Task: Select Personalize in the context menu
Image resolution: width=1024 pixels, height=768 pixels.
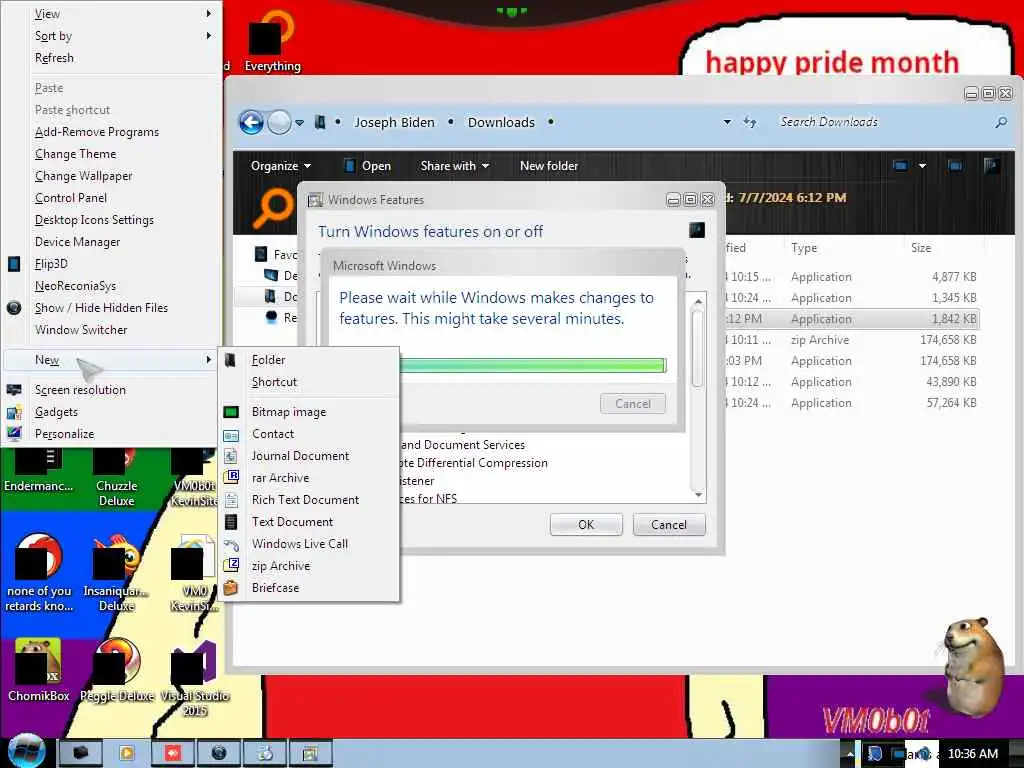Action: [x=65, y=434]
